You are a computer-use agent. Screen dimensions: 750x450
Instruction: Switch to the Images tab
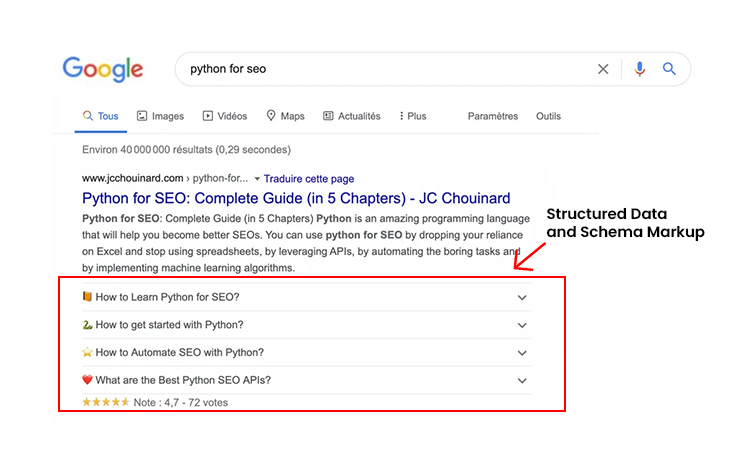(160, 116)
